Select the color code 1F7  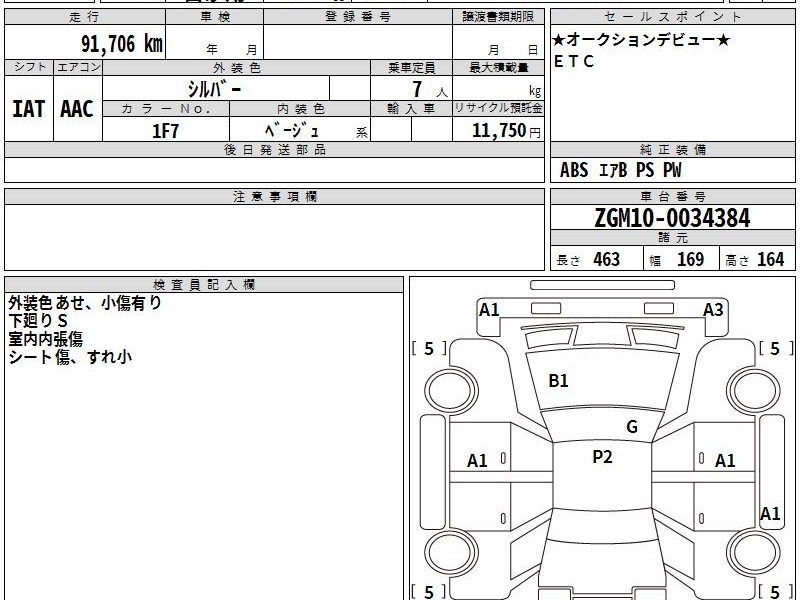(x=166, y=131)
